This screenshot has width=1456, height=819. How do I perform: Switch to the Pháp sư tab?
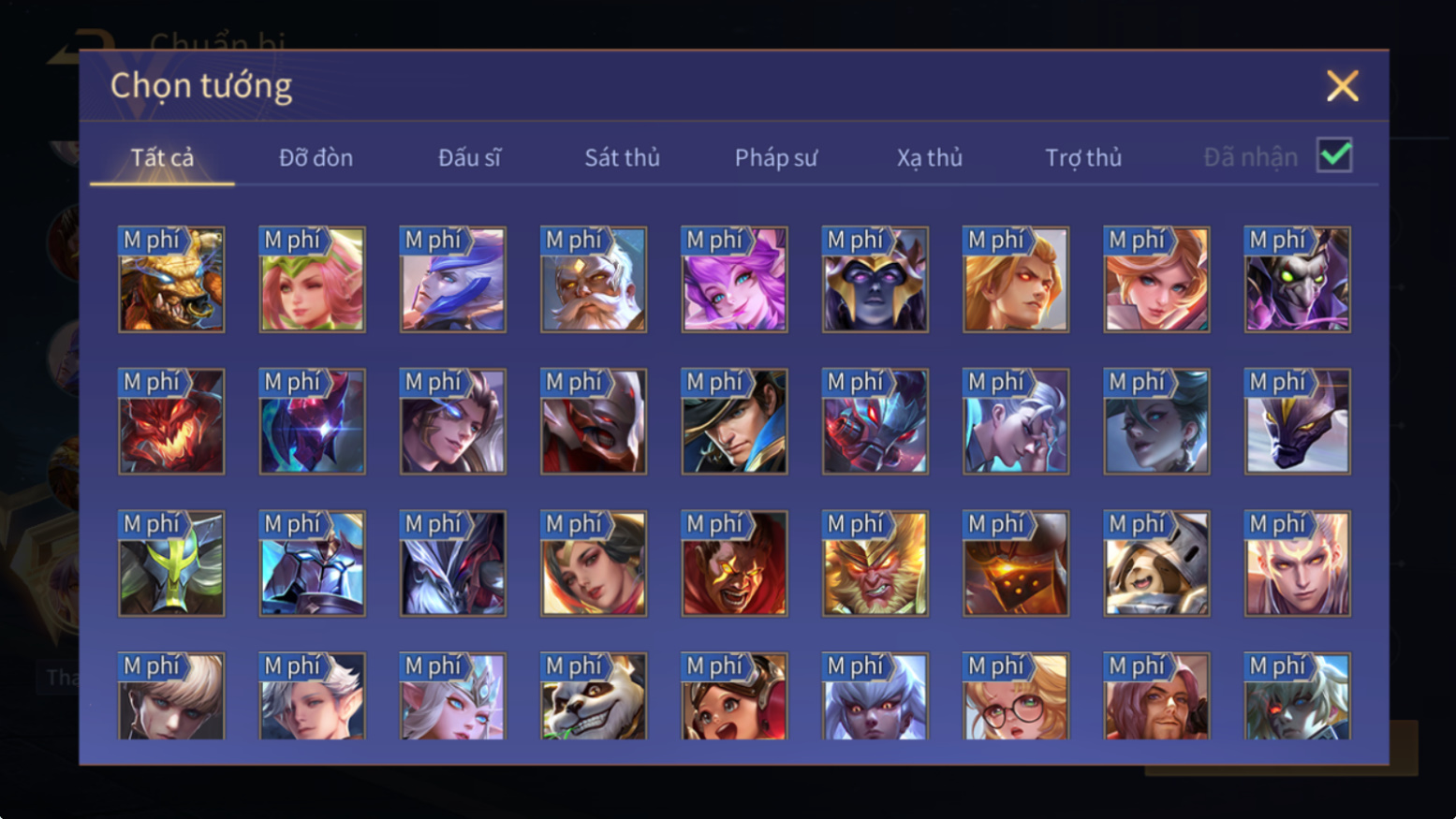(776, 157)
